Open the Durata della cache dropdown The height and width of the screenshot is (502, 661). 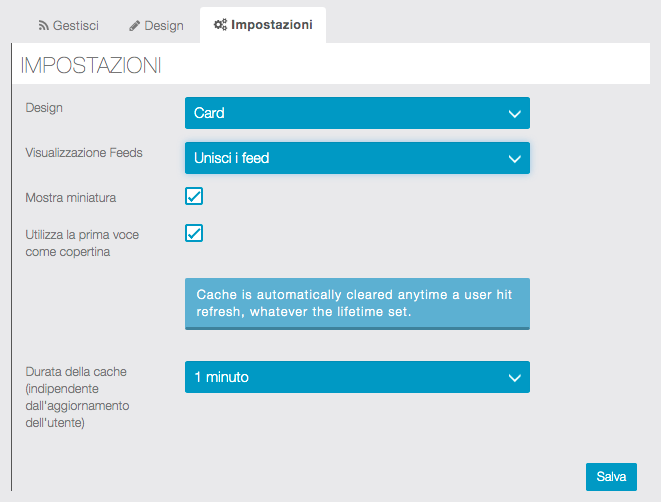[357, 377]
